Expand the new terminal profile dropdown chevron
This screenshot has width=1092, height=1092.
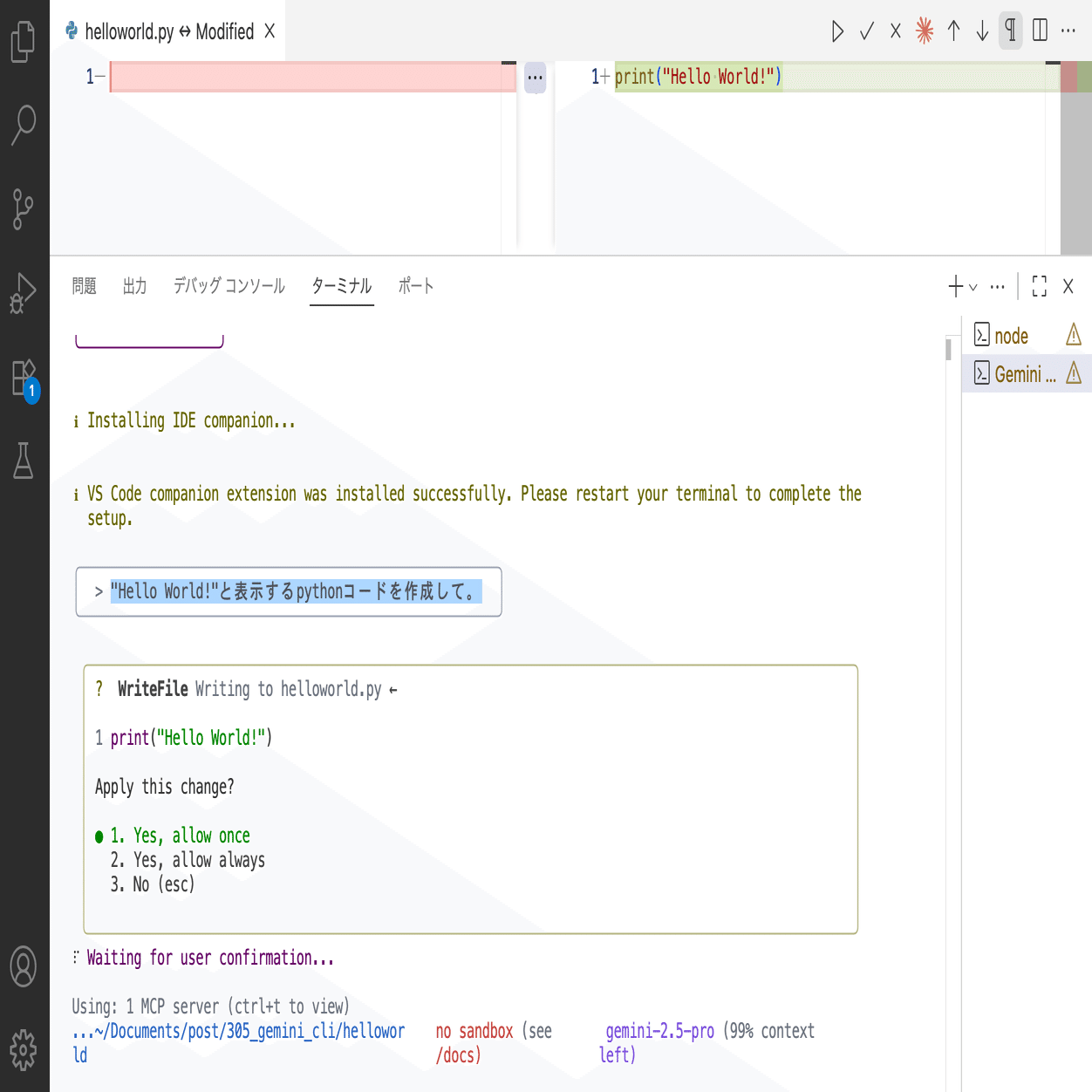tap(973, 287)
